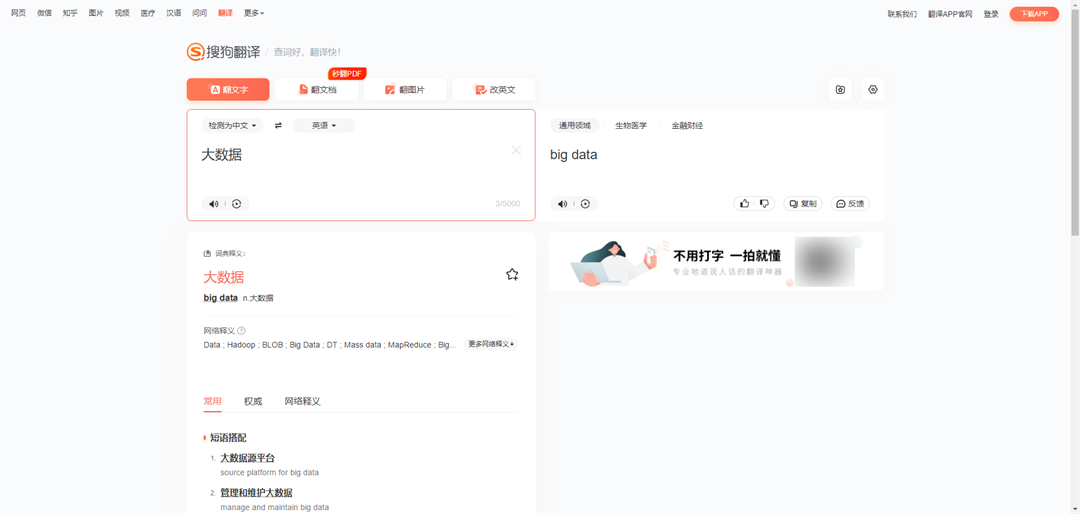Click the repeat-play icon under source text
This screenshot has width=1080, height=514.
[237, 204]
